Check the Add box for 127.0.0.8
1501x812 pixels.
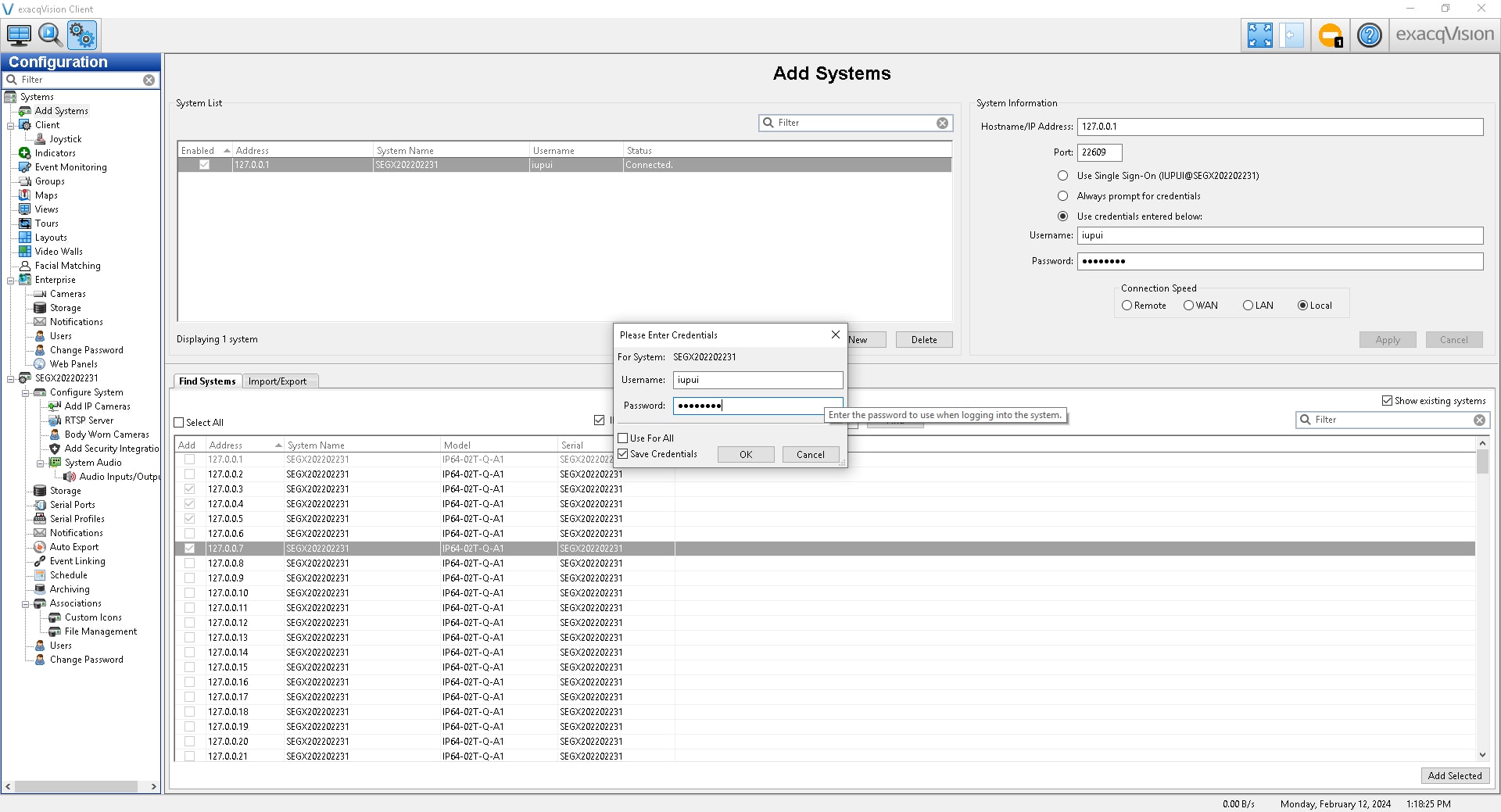[x=189, y=563]
